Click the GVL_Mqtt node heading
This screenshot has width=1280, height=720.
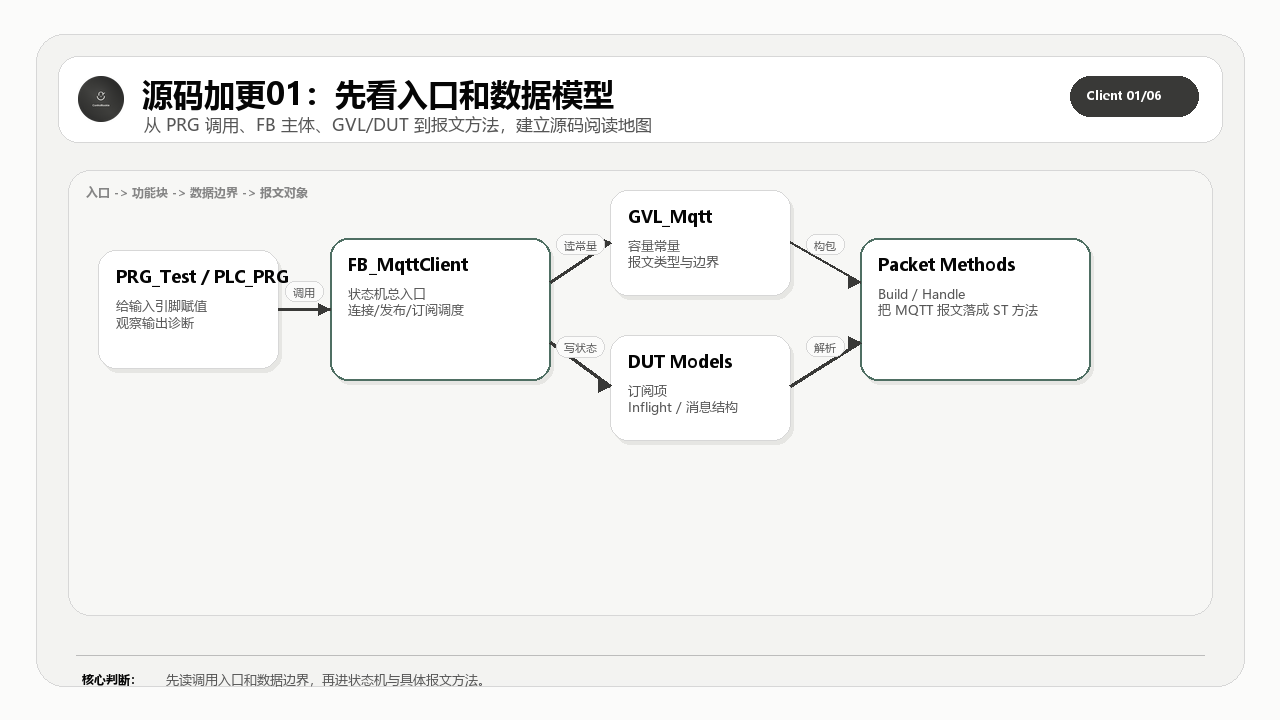pos(670,217)
